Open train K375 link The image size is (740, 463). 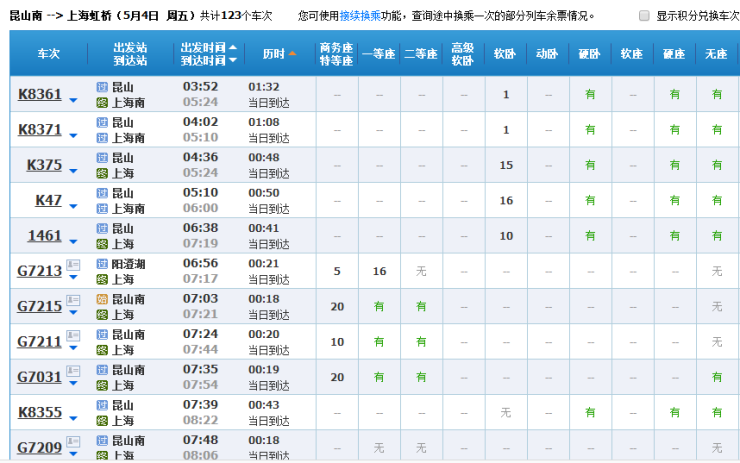click(44, 165)
